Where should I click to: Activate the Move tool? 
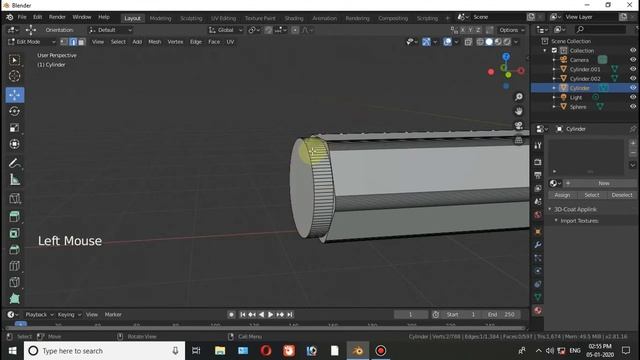point(15,95)
